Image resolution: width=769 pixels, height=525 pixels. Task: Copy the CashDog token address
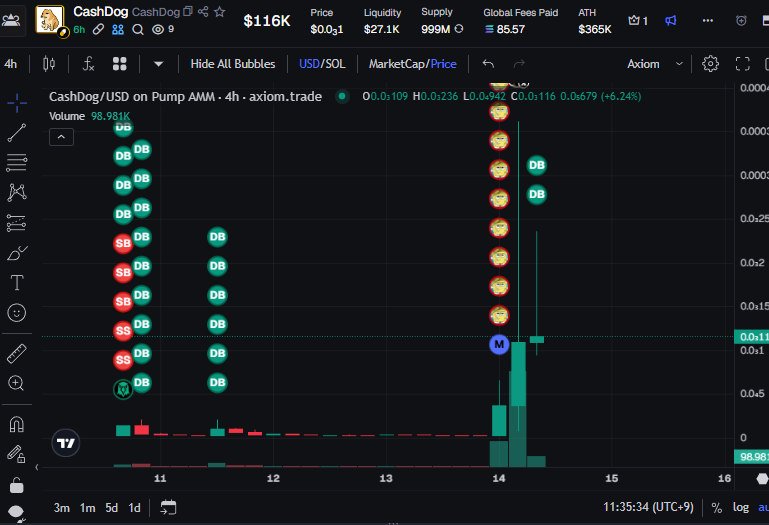tap(188, 11)
